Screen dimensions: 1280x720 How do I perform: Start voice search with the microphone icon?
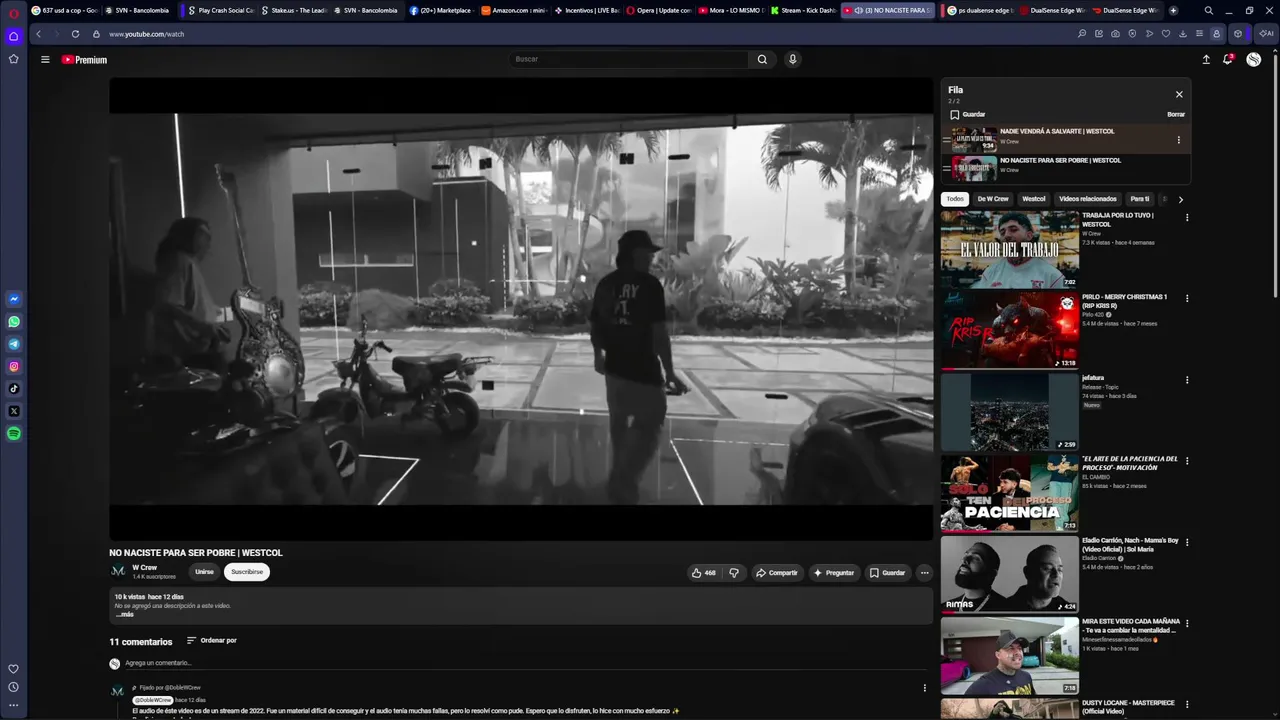point(793,60)
